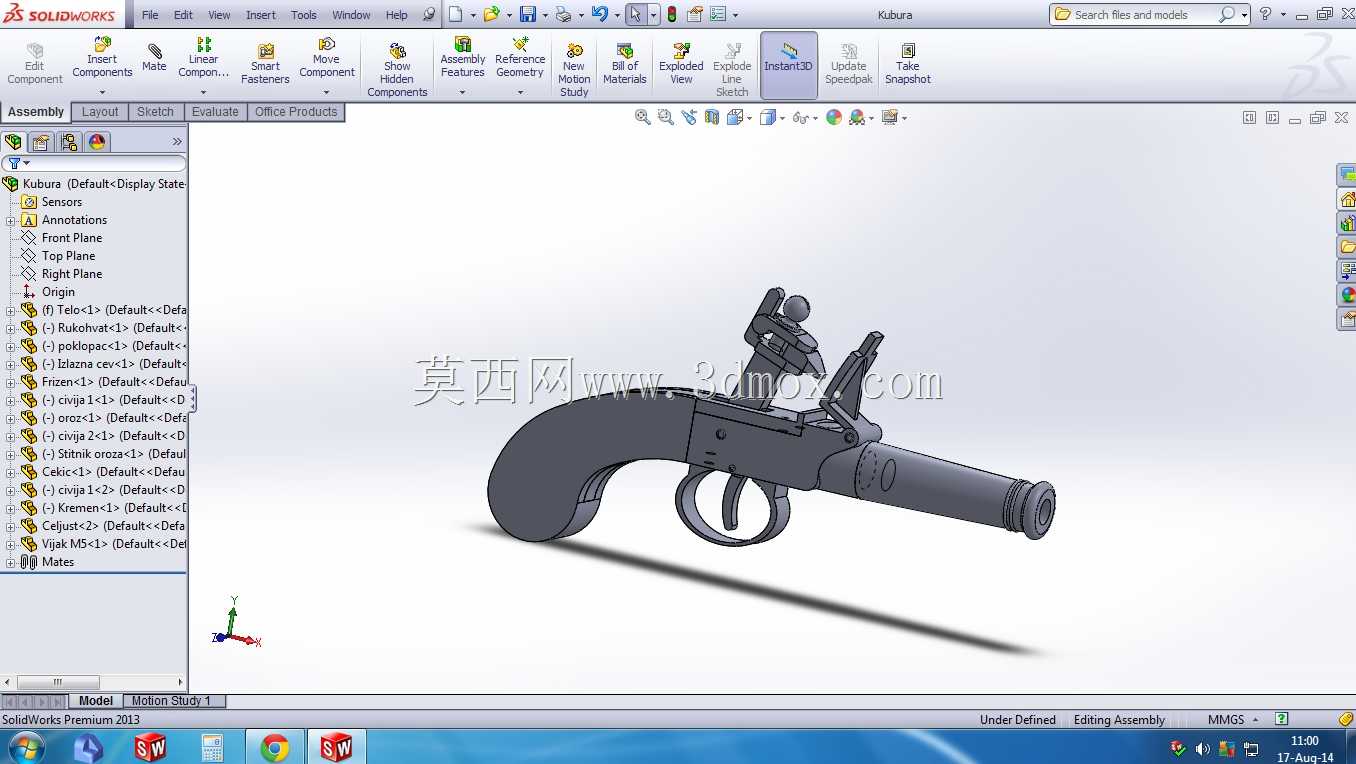Expand the Frizen<1> component node
Viewport: 1356px width, 764px height.
point(10,382)
